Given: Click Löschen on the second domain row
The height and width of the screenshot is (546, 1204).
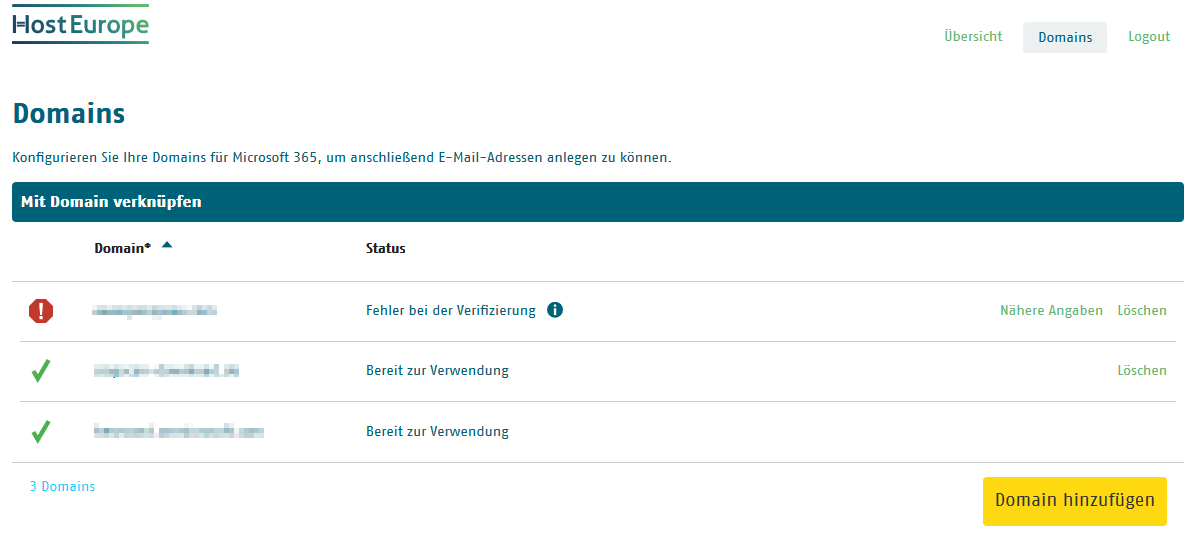Looking at the screenshot, I should click(x=1142, y=370).
